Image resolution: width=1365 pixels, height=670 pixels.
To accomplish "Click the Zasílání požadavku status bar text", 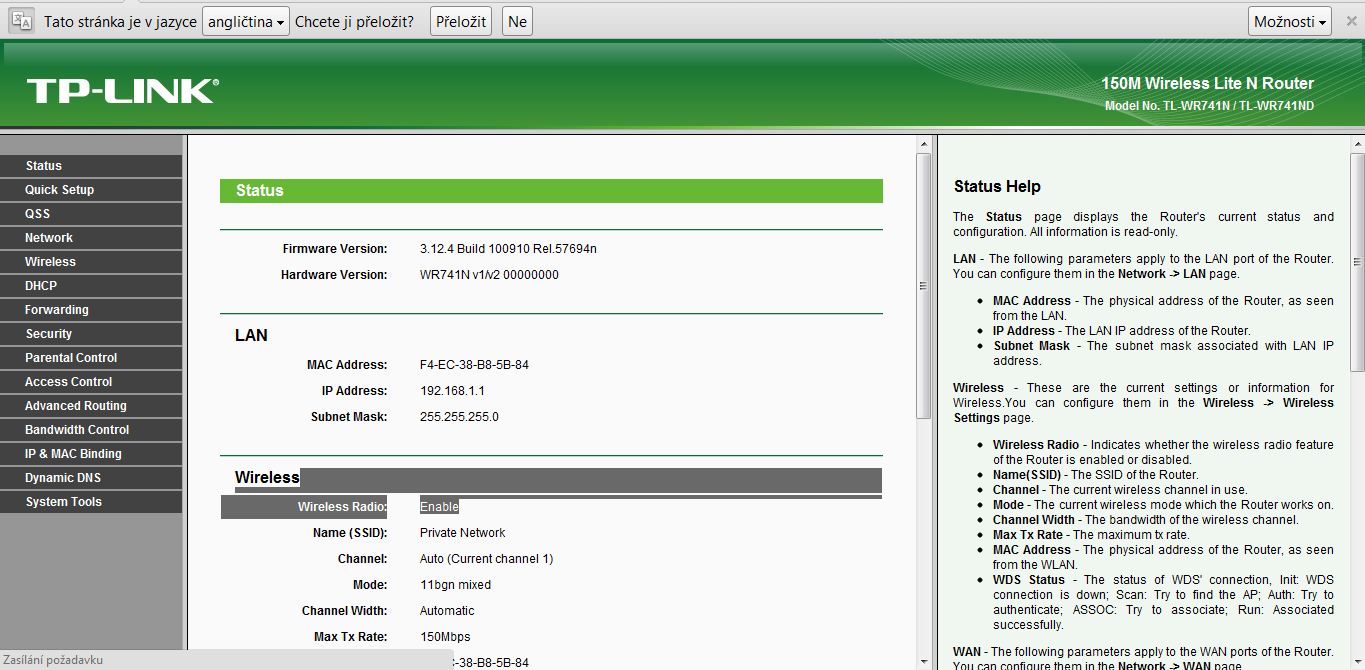I will point(53,660).
